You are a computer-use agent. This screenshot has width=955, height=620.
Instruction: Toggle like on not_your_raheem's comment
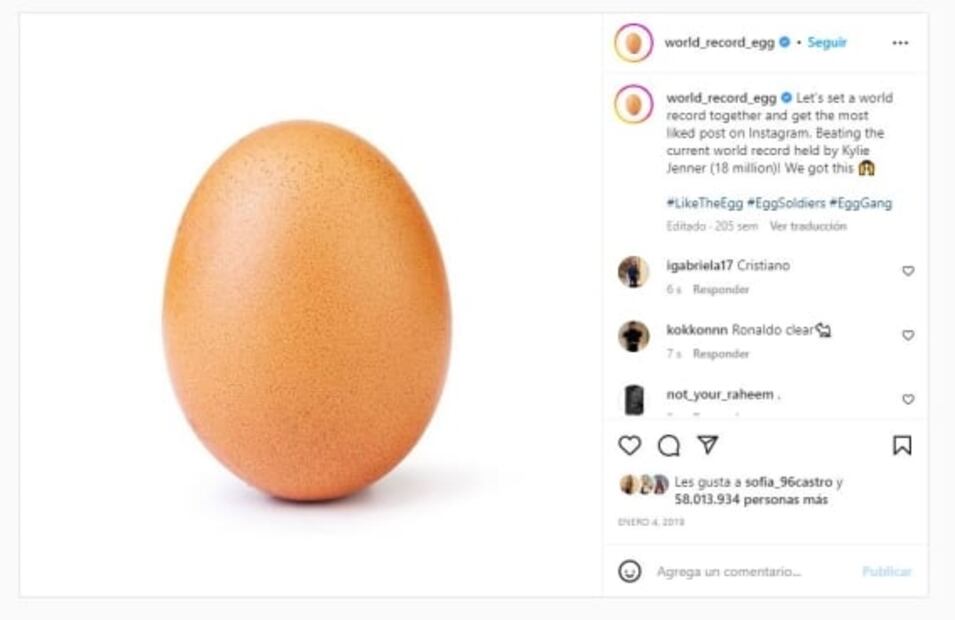tap(908, 396)
